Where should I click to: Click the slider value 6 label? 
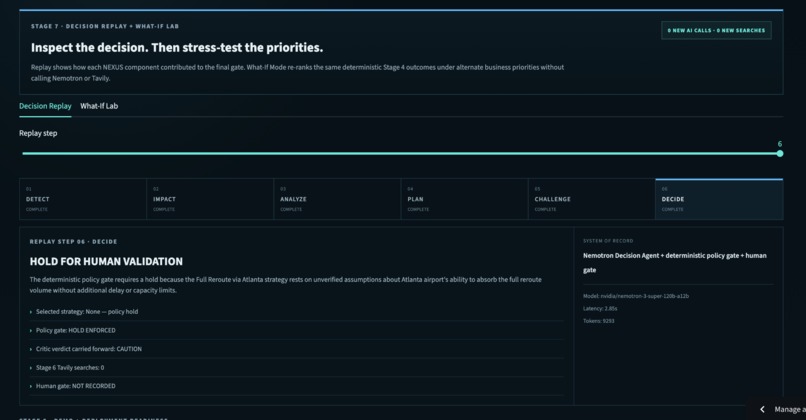click(780, 144)
